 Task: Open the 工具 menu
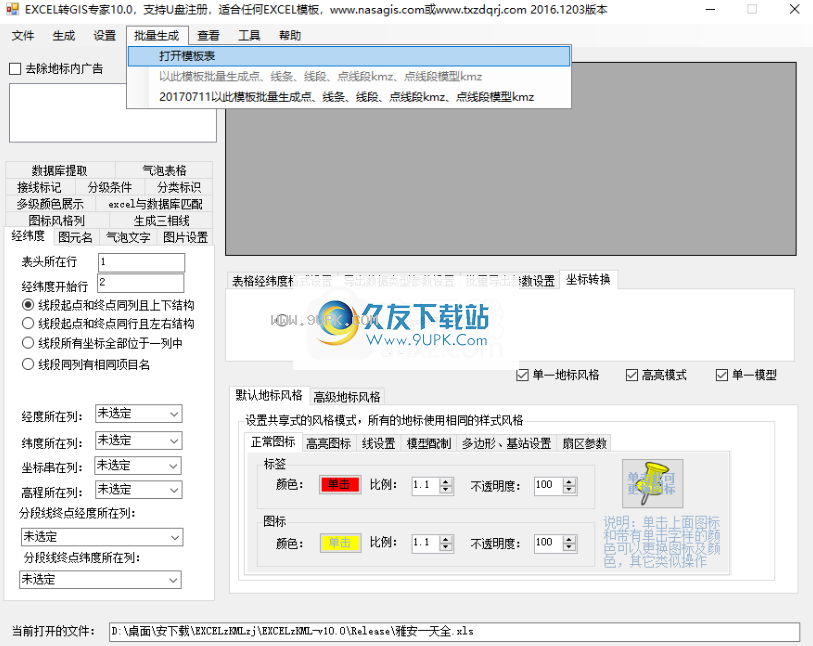pyautogui.click(x=249, y=35)
